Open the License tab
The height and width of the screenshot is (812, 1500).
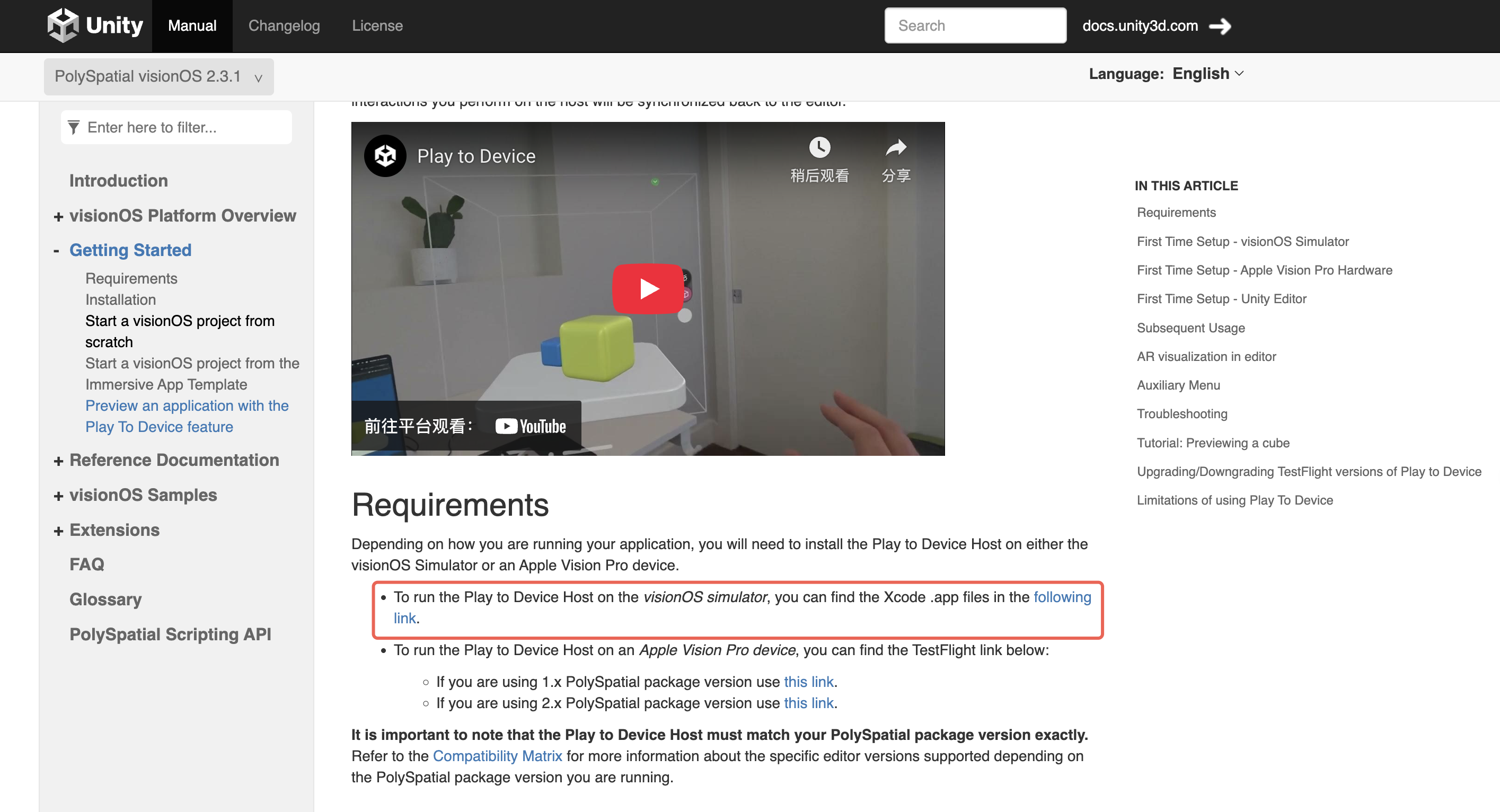pos(377,25)
